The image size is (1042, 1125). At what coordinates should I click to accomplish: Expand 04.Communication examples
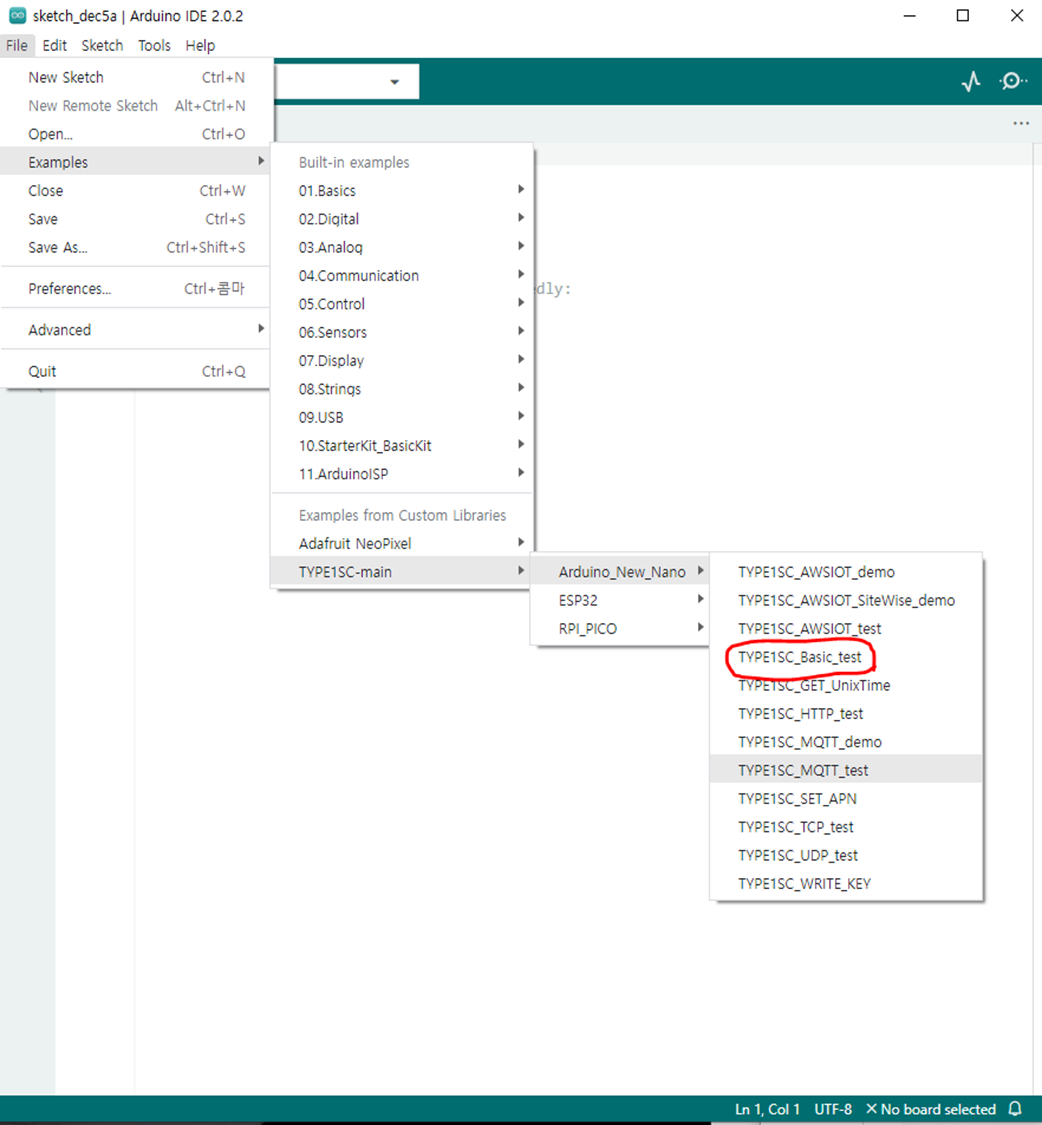402,276
